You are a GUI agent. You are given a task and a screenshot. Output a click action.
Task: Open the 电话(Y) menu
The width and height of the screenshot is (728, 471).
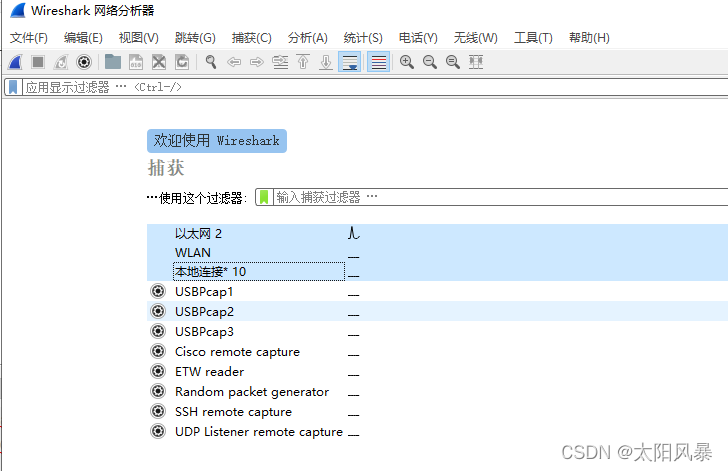(x=418, y=38)
